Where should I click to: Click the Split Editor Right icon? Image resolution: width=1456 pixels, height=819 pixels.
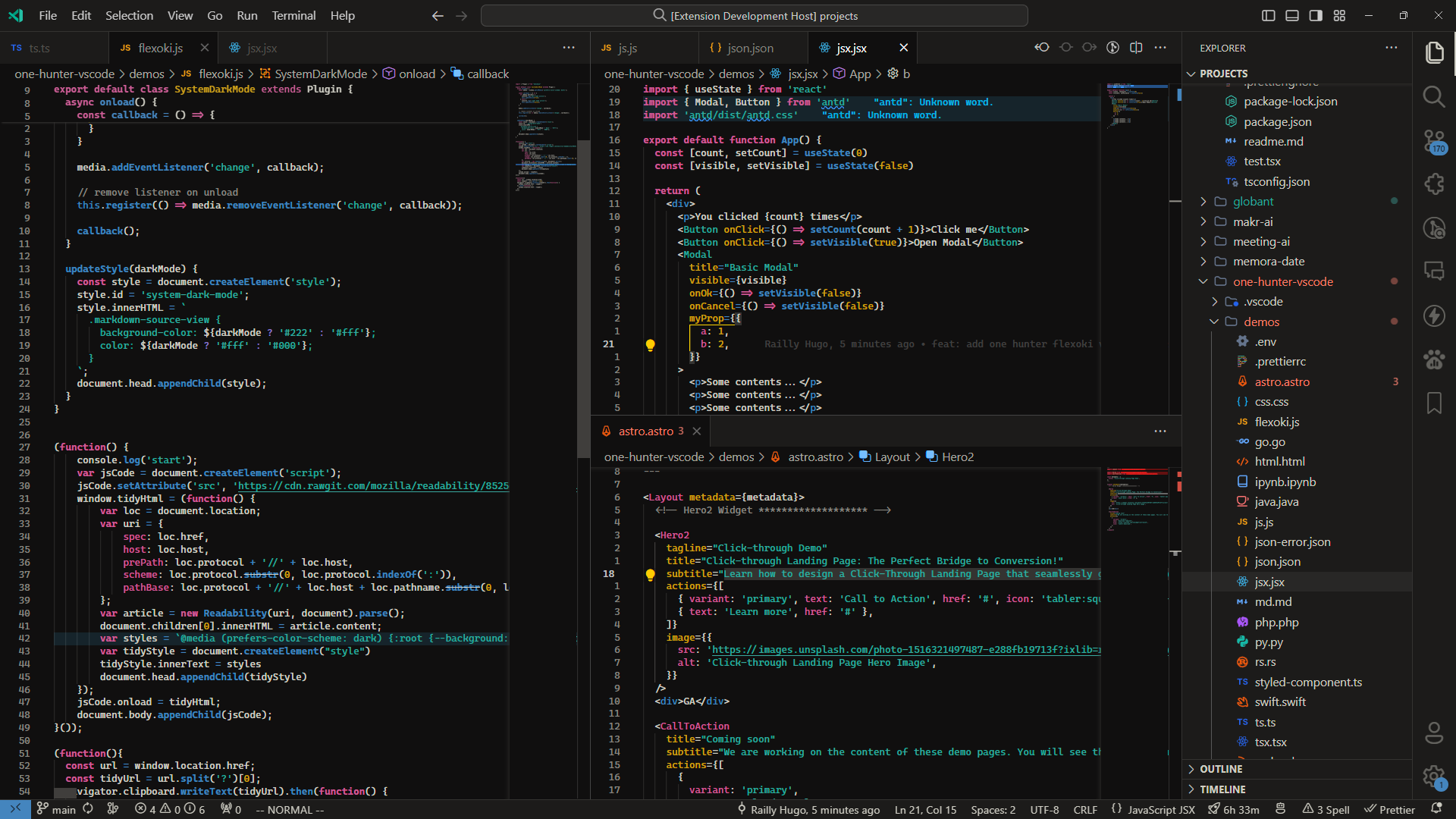pyautogui.click(x=1136, y=48)
